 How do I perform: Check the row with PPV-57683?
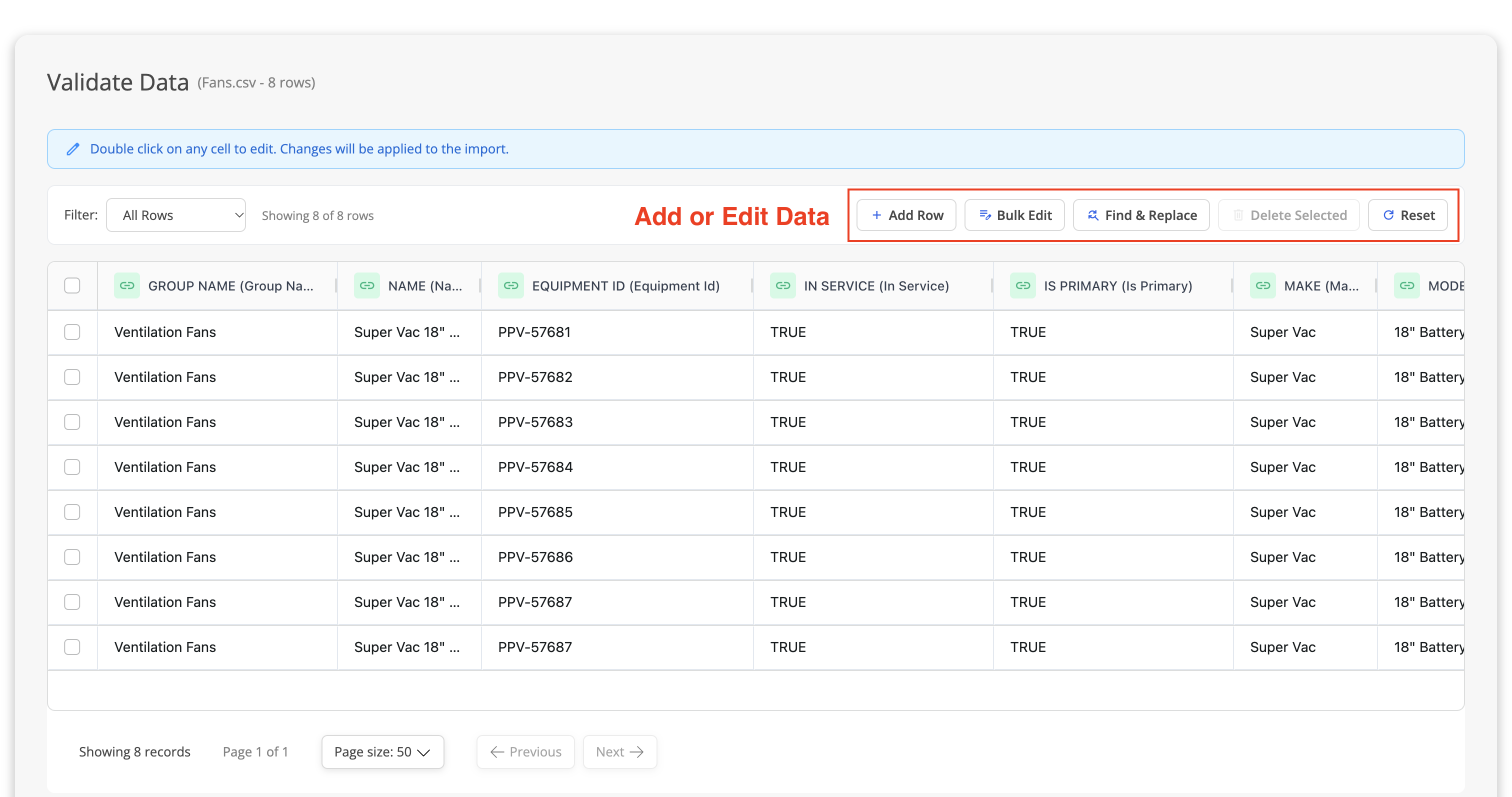point(72,422)
